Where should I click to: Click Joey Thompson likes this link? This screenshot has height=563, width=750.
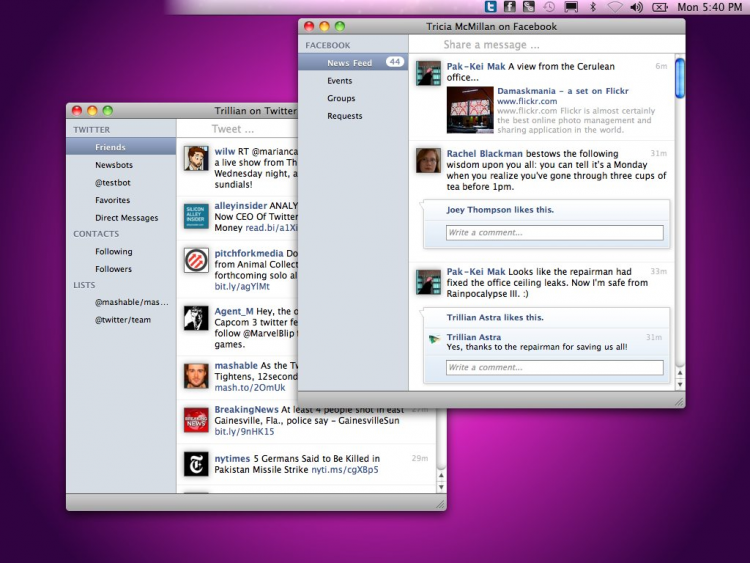(500, 210)
